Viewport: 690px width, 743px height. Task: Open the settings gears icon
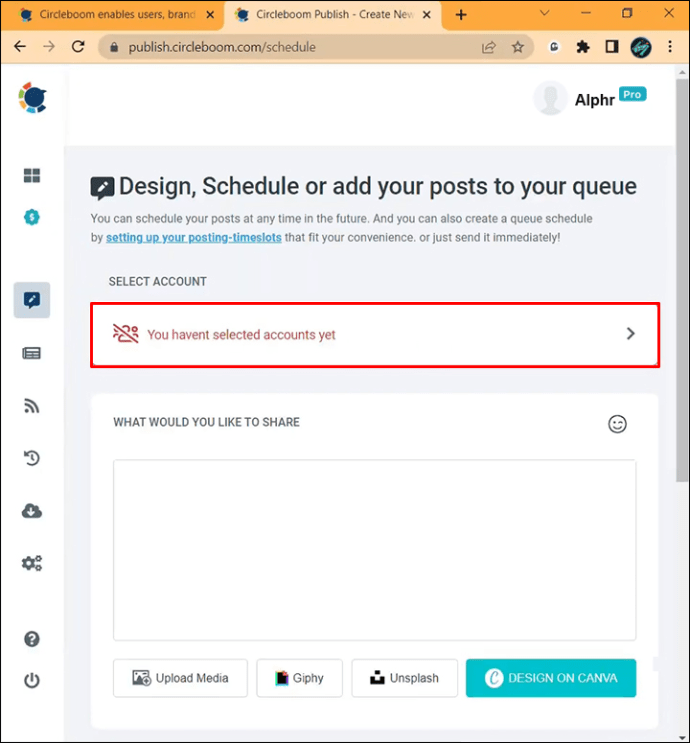[x=32, y=564]
